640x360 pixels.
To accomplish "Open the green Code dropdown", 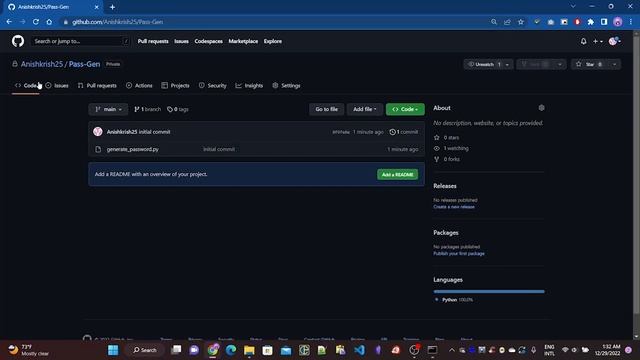I will click(405, 109).
